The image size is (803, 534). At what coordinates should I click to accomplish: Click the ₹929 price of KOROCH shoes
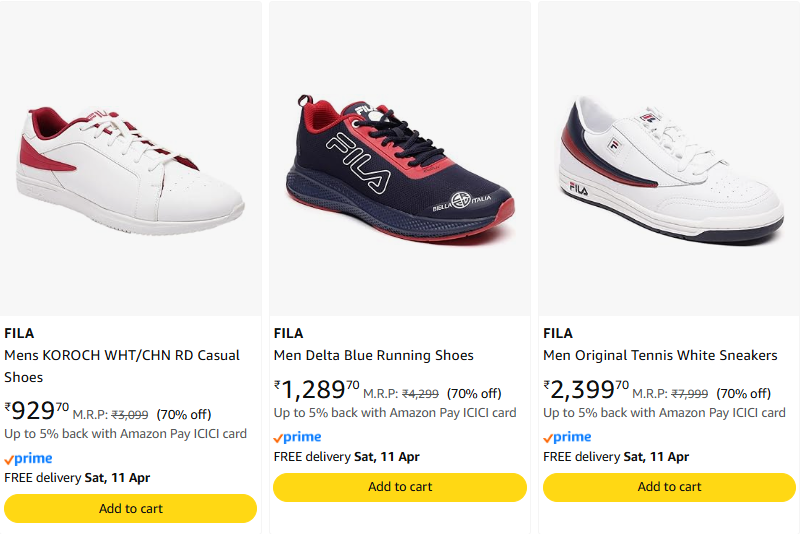37,411
